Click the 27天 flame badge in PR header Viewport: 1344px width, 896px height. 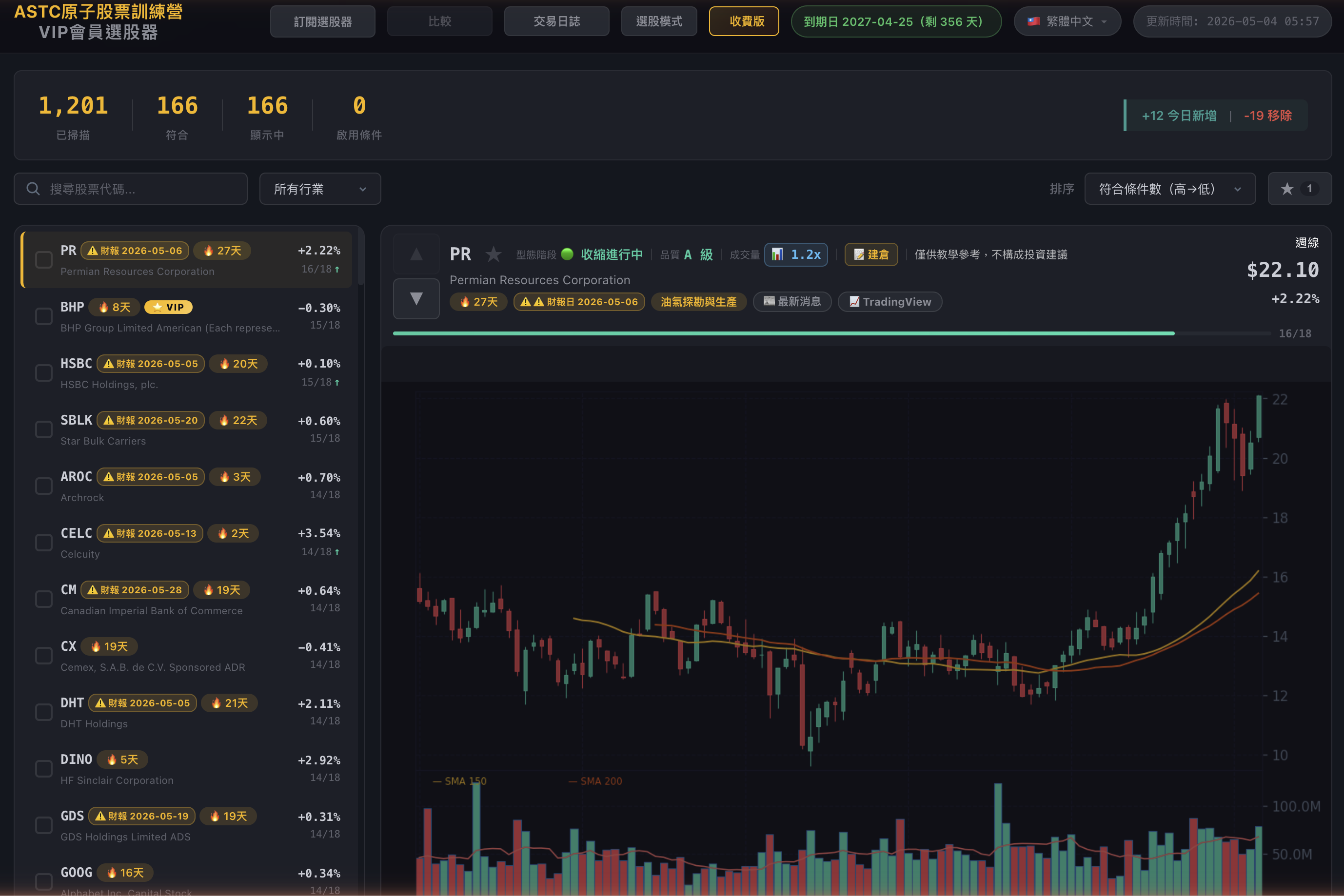pos(478,302)
